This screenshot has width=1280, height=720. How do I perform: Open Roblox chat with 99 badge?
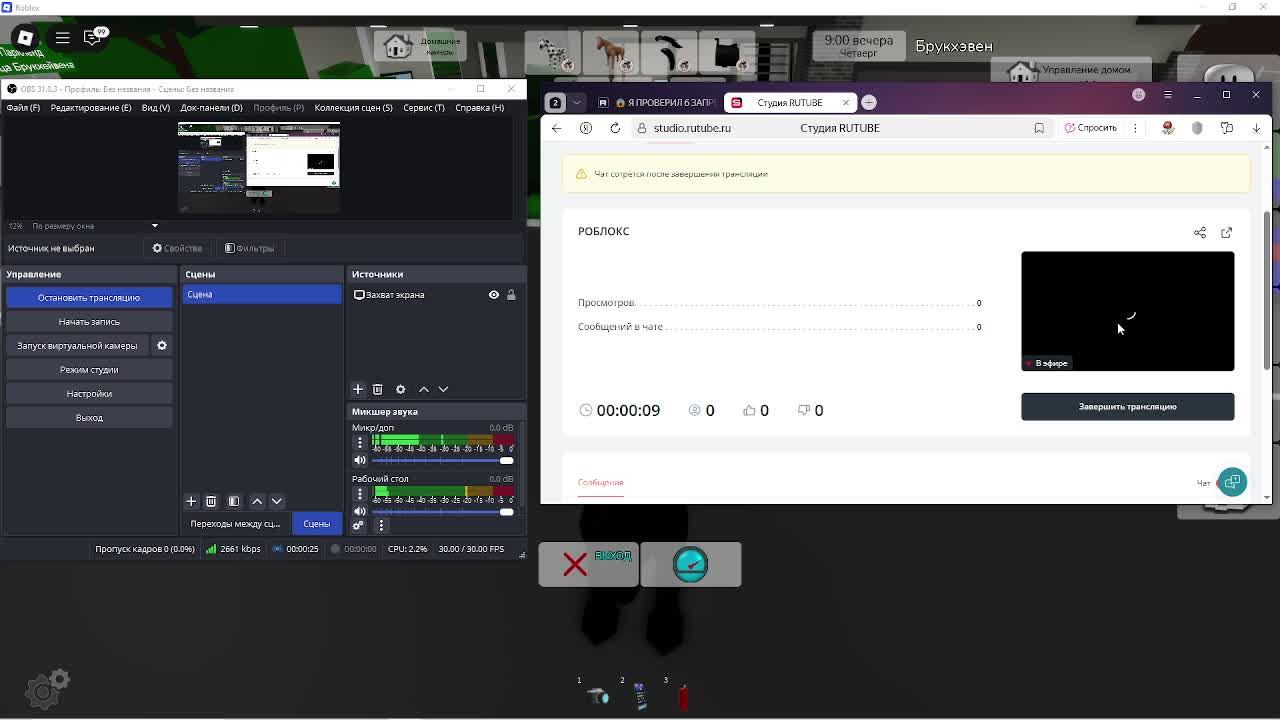[94, 38]
